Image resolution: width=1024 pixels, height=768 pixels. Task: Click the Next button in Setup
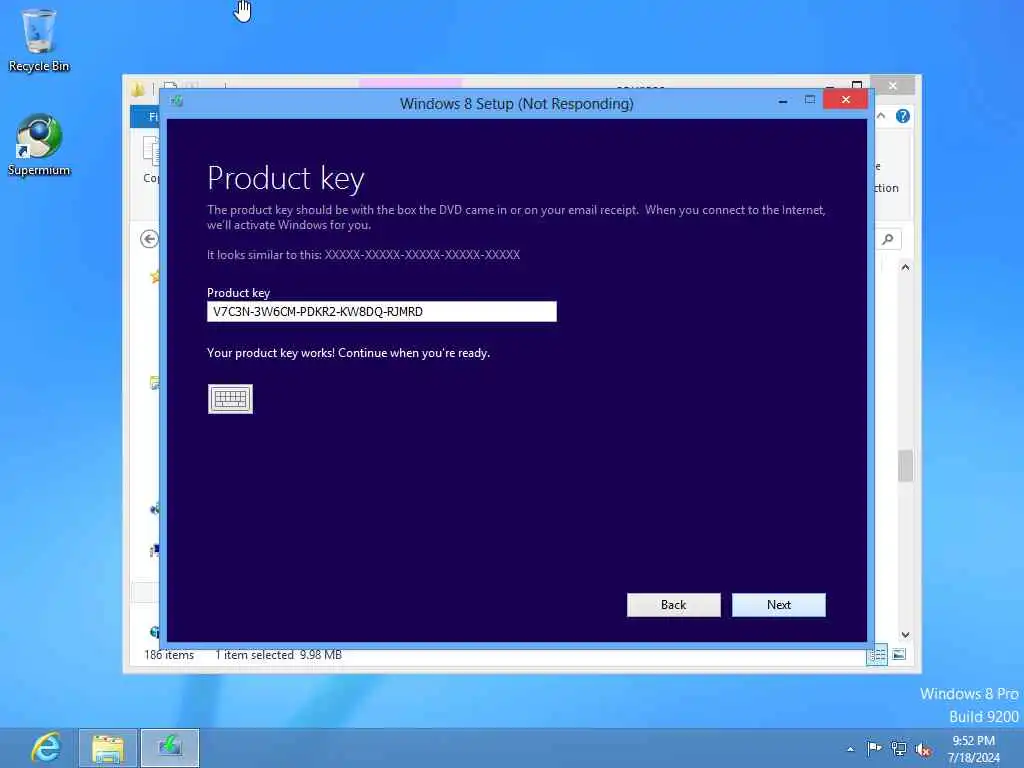click(778, 605)
